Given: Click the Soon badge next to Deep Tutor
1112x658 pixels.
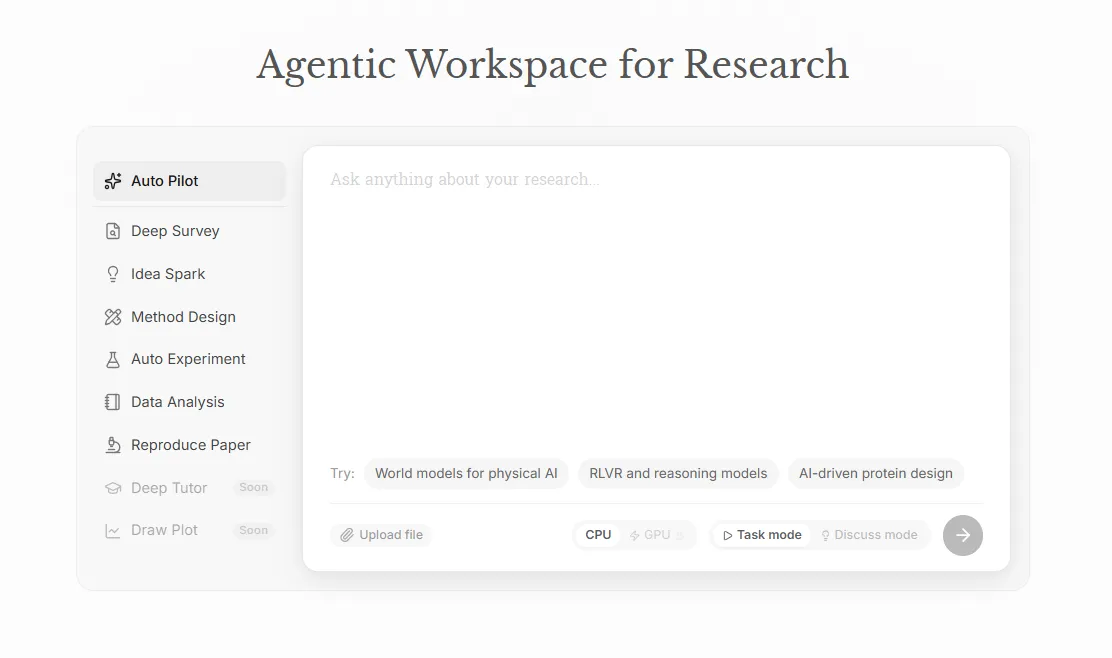Looking at the screenshot, I should pos(253,487).
